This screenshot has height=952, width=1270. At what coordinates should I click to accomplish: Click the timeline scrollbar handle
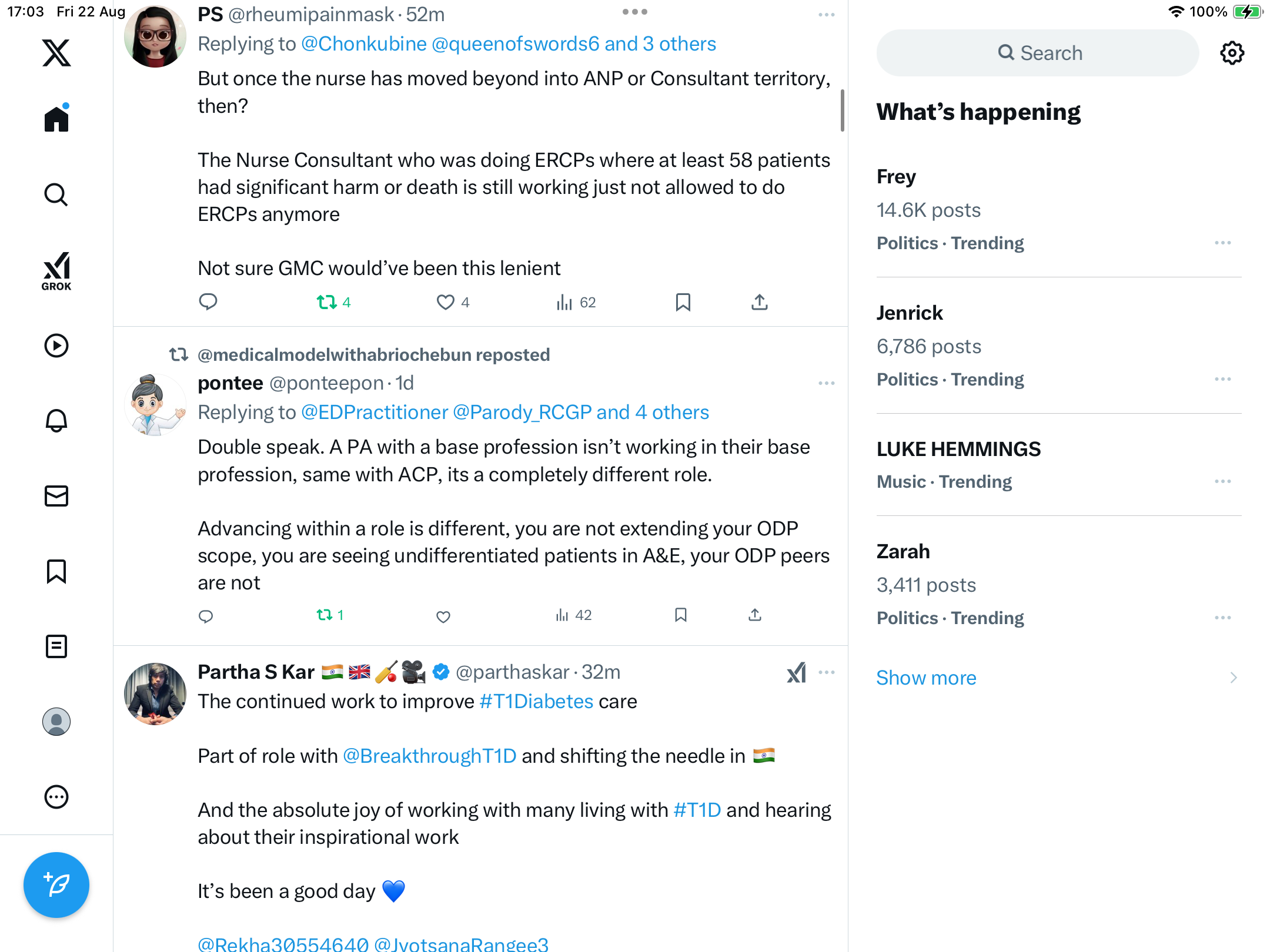[842, 110]
